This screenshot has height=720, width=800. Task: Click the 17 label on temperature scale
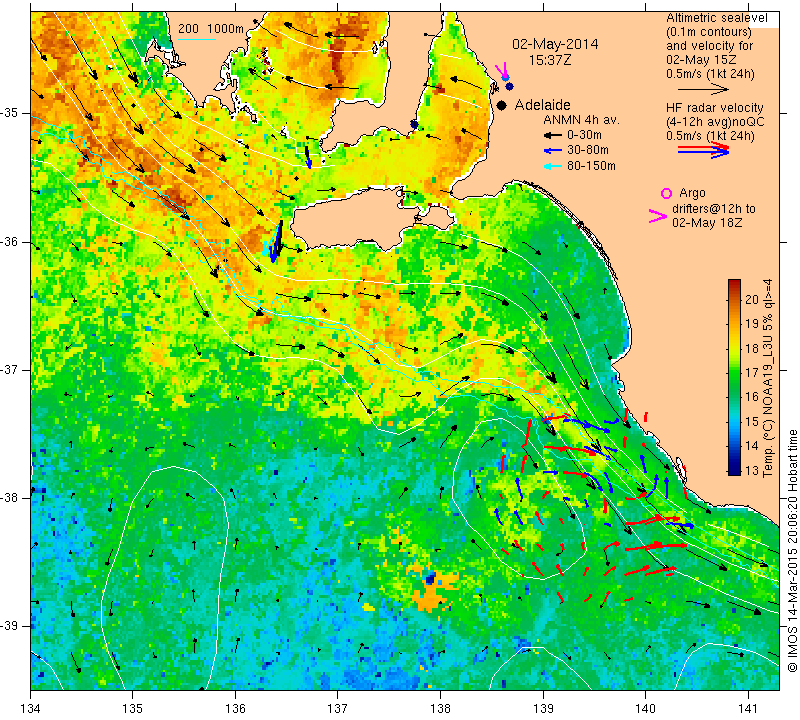point(752,373)
